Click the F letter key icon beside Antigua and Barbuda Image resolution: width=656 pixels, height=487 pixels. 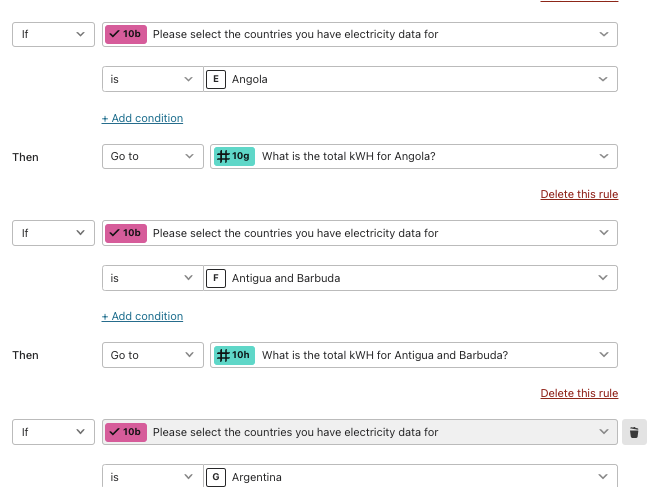point(216,278)
